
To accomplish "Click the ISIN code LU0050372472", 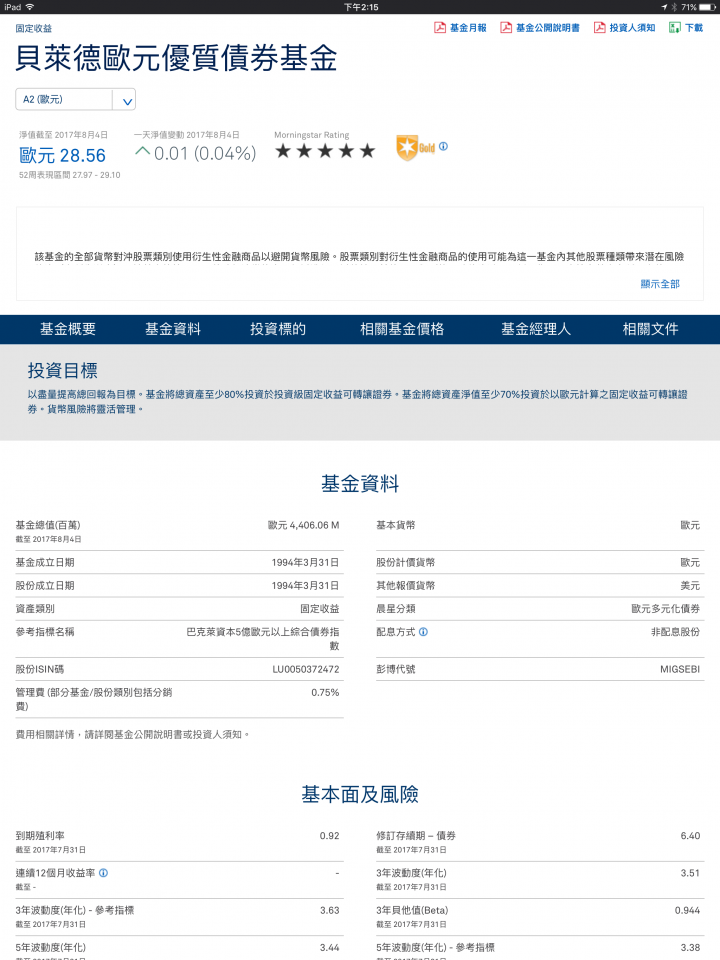I will coord(306,669).
